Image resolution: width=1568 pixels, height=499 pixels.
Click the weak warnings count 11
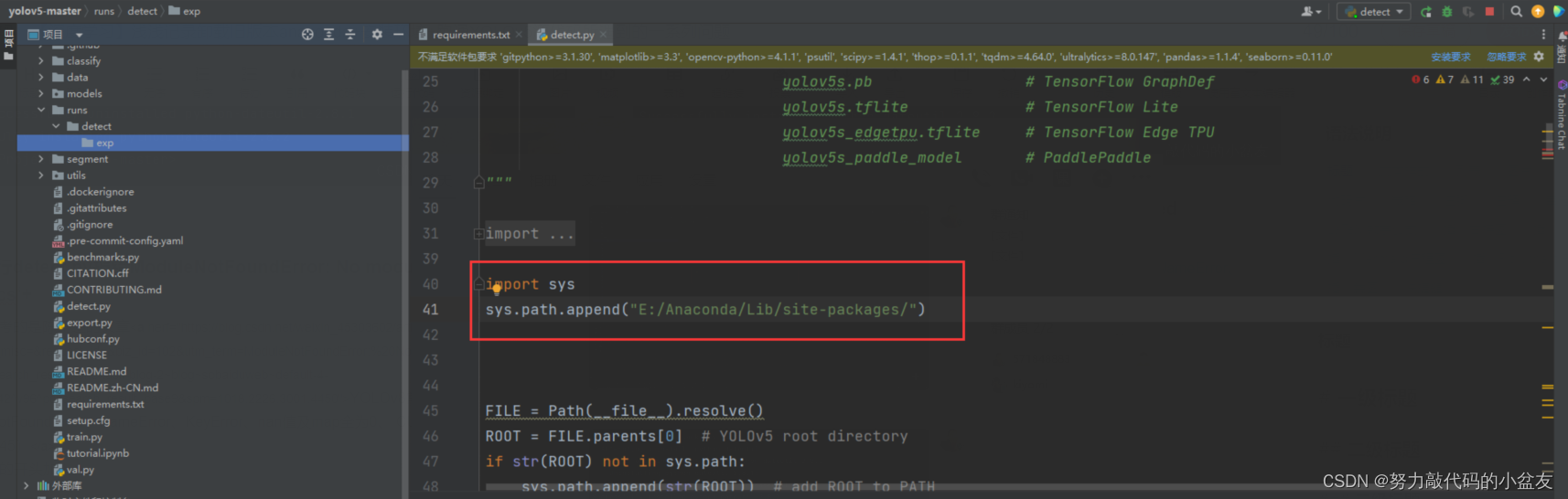(1472, 80)
